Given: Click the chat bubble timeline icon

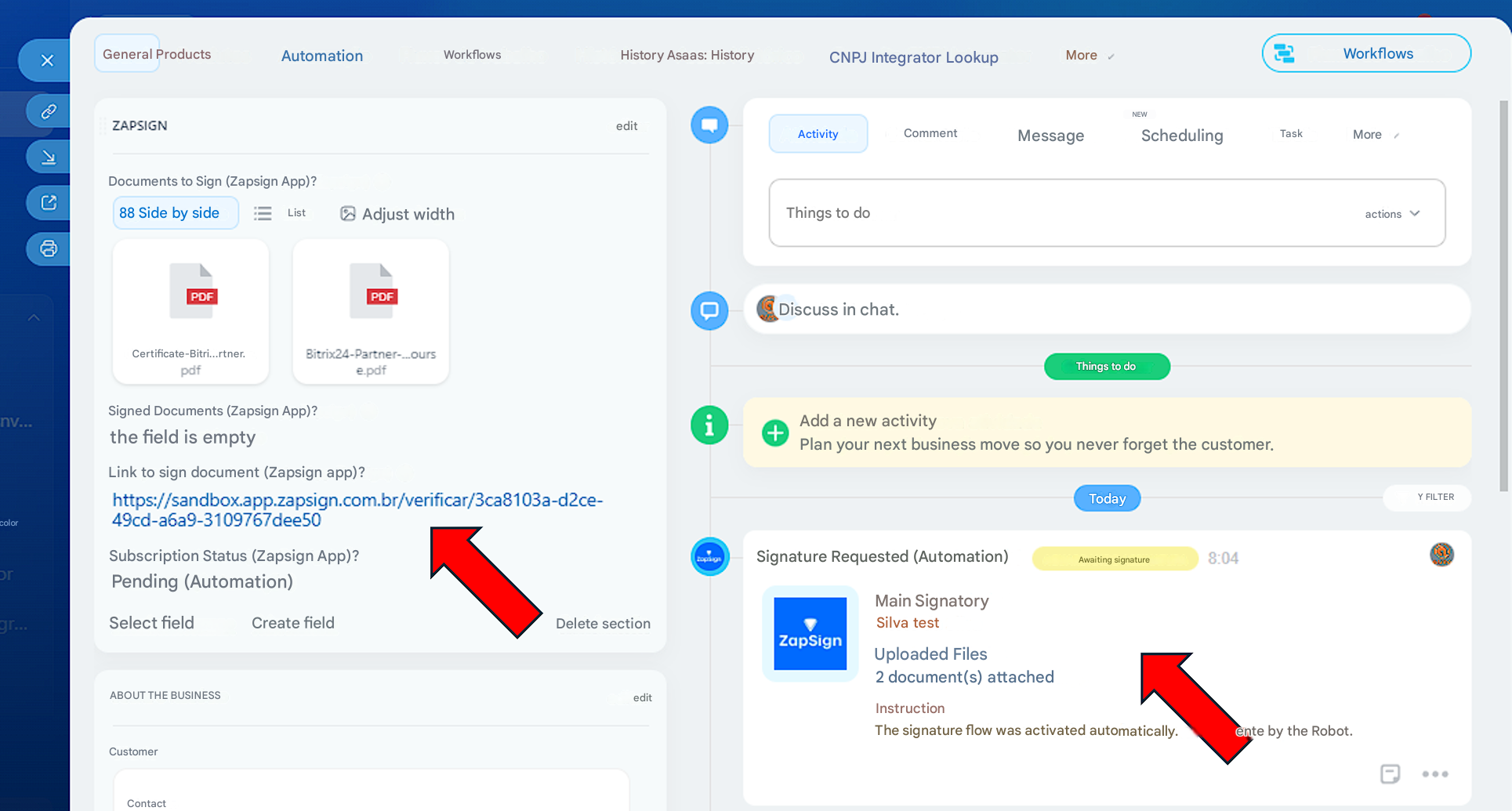Looking at the screenshot, I should pyautogui.click(x=709, y=310).
